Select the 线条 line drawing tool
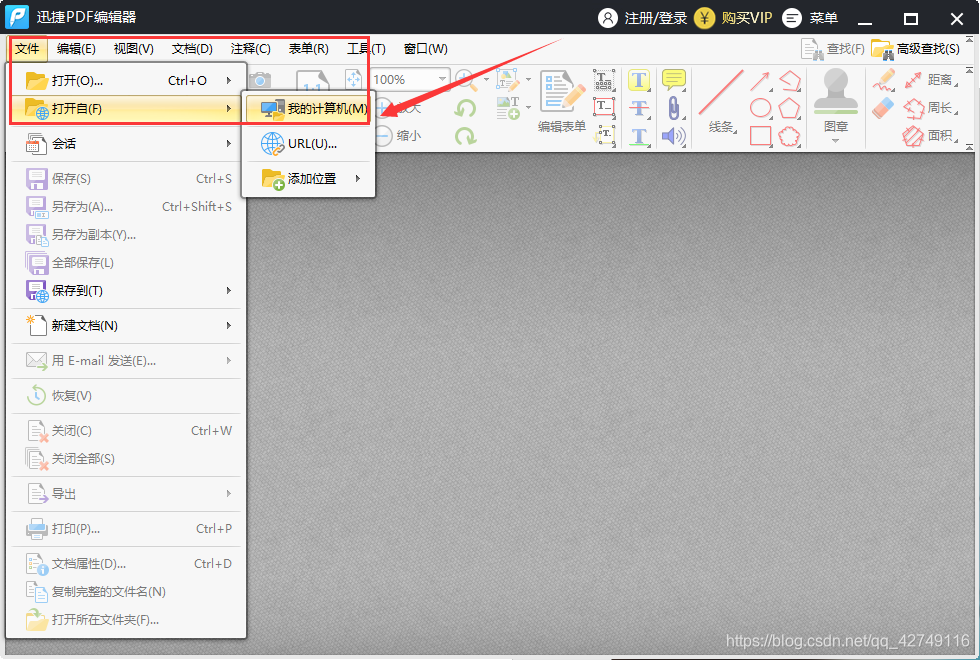 point(721,101)
